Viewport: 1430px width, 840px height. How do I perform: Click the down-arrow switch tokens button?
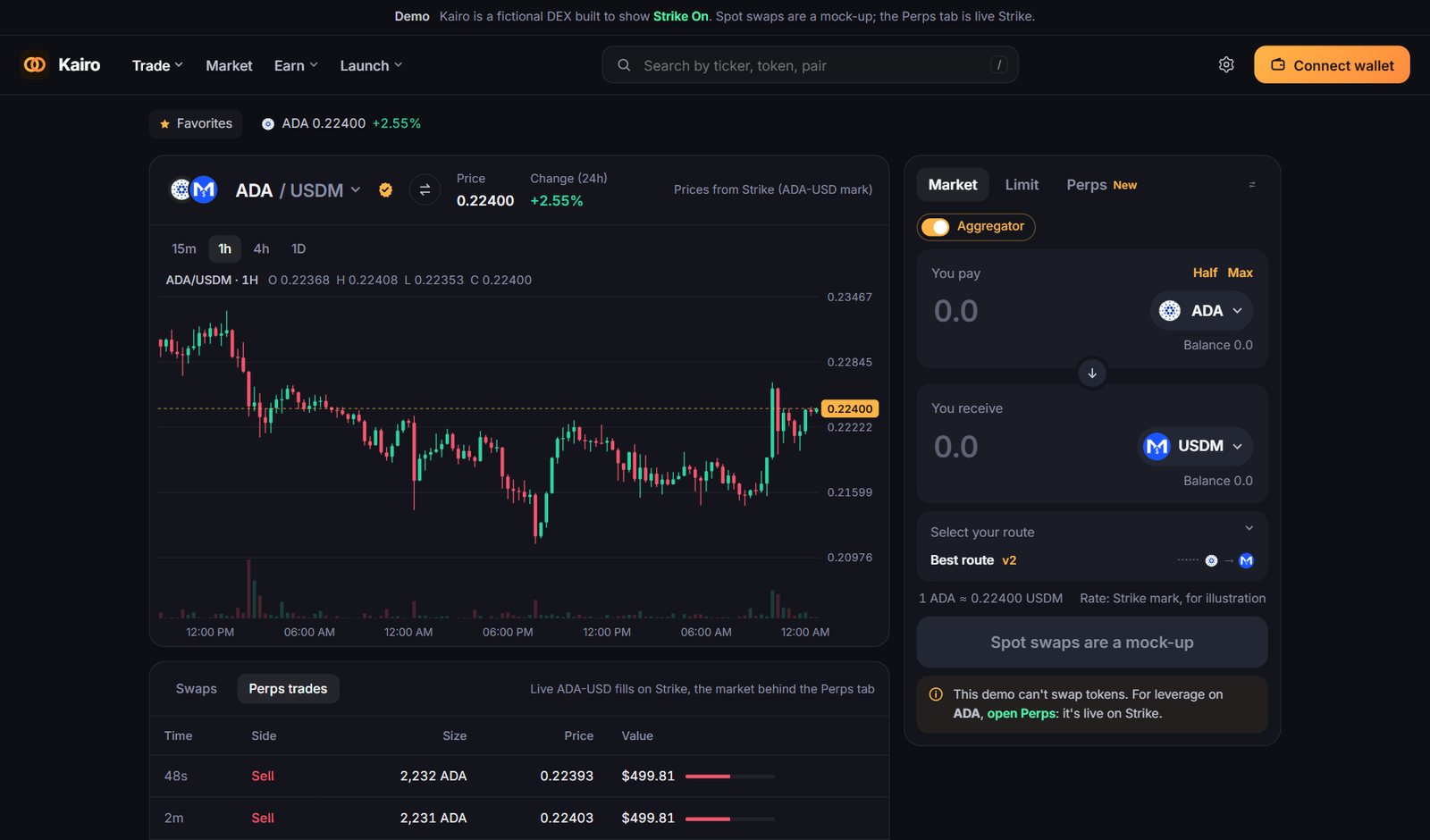click(1092, 374)
